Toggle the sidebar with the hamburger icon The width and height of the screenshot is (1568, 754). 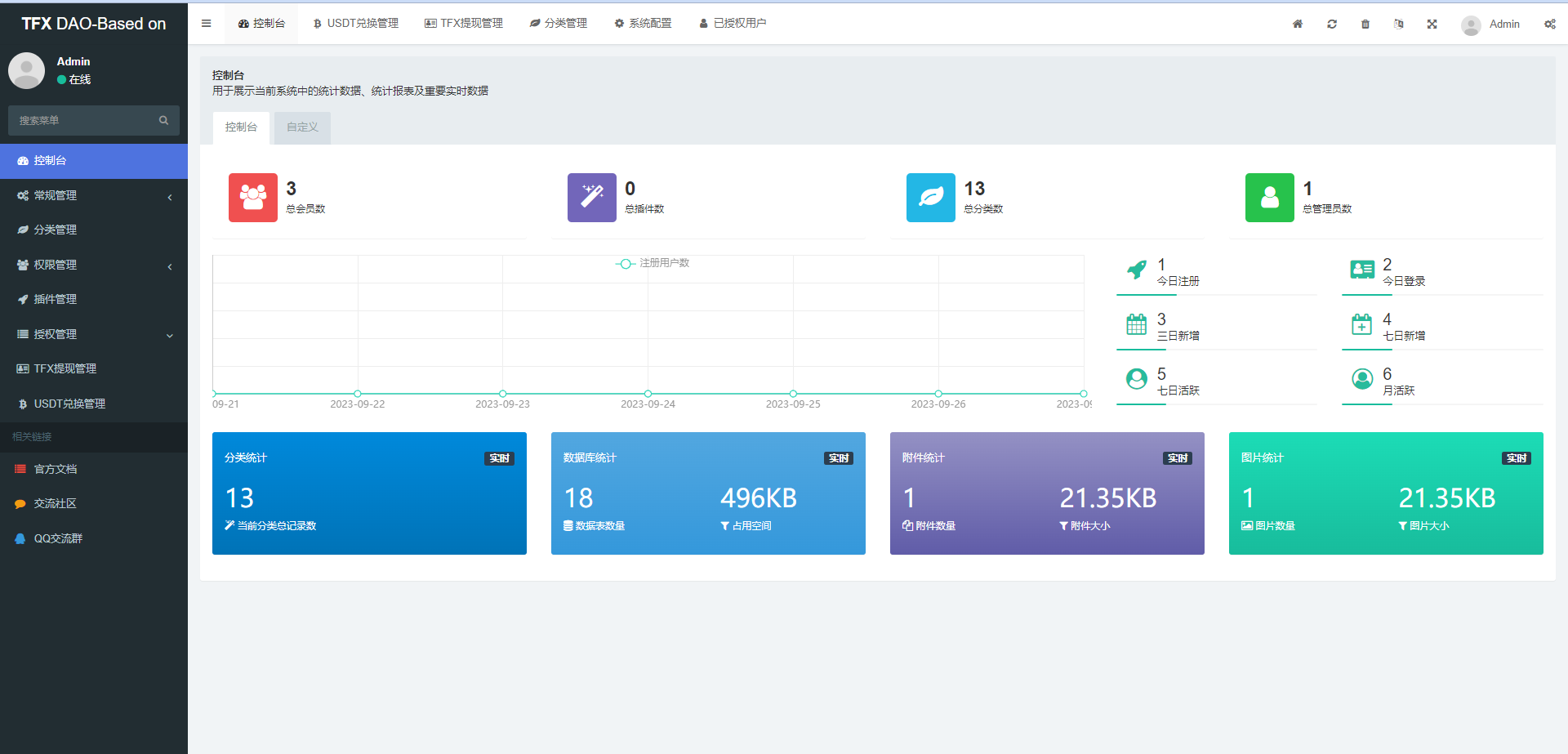coord(206,23)
